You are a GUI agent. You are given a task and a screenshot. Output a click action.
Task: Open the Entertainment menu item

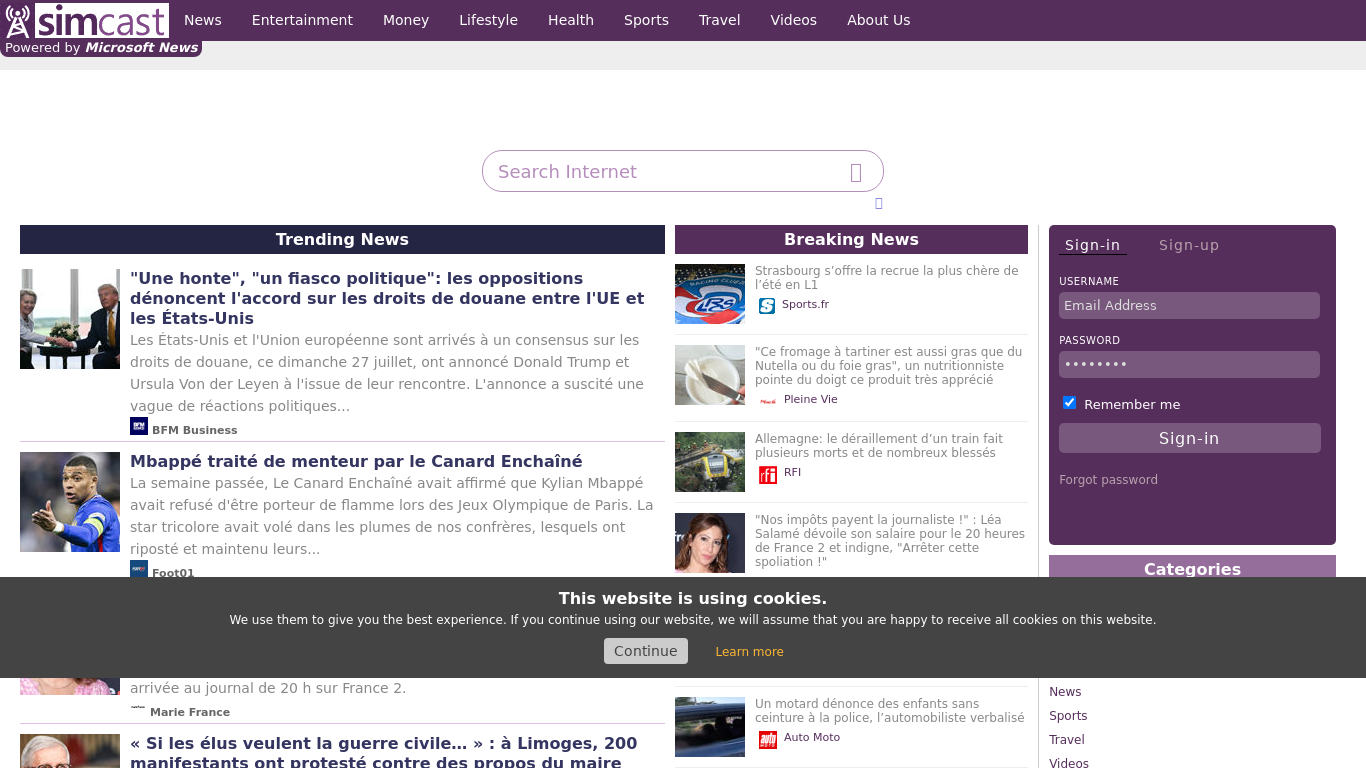pyautogui.click(x=302, y=20)
